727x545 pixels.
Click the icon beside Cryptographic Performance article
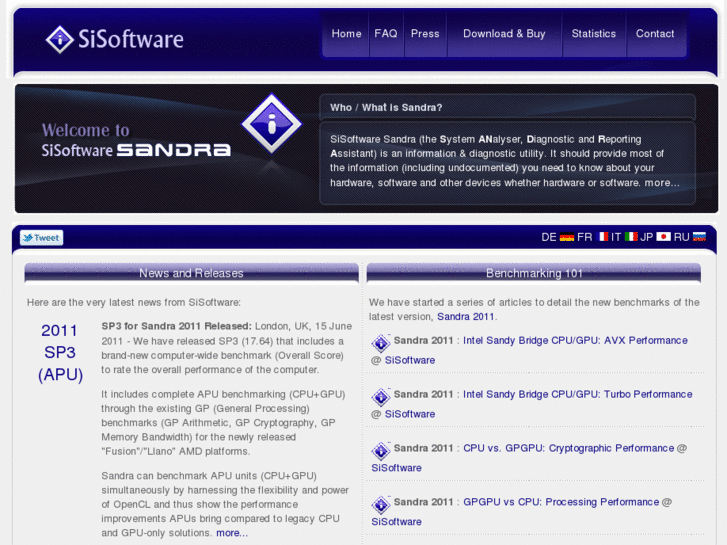(381, 451)
